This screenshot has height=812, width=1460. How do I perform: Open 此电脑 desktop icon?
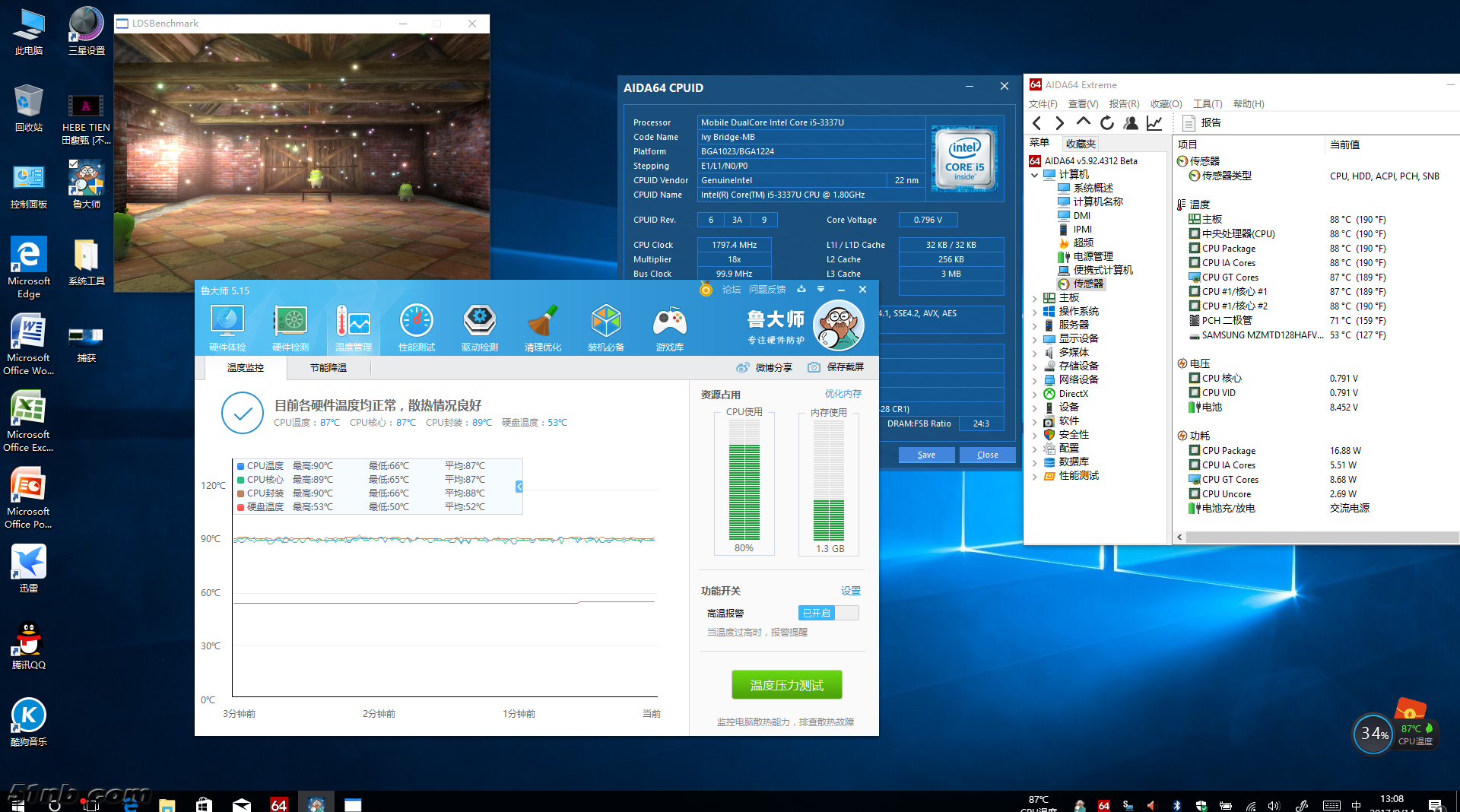pos(29,32)
